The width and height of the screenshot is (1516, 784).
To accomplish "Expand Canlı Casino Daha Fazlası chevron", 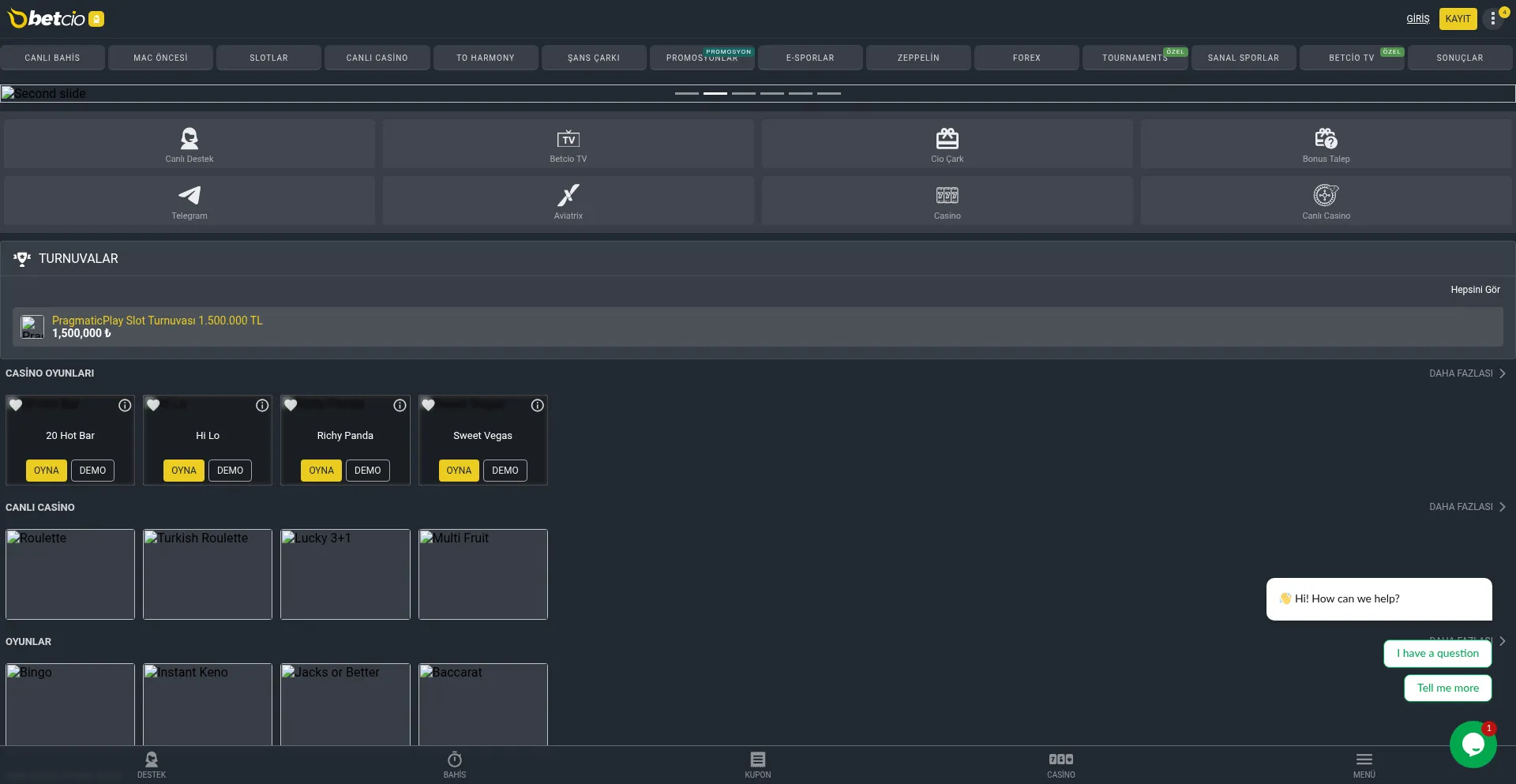I will [x=1502, y=507].
